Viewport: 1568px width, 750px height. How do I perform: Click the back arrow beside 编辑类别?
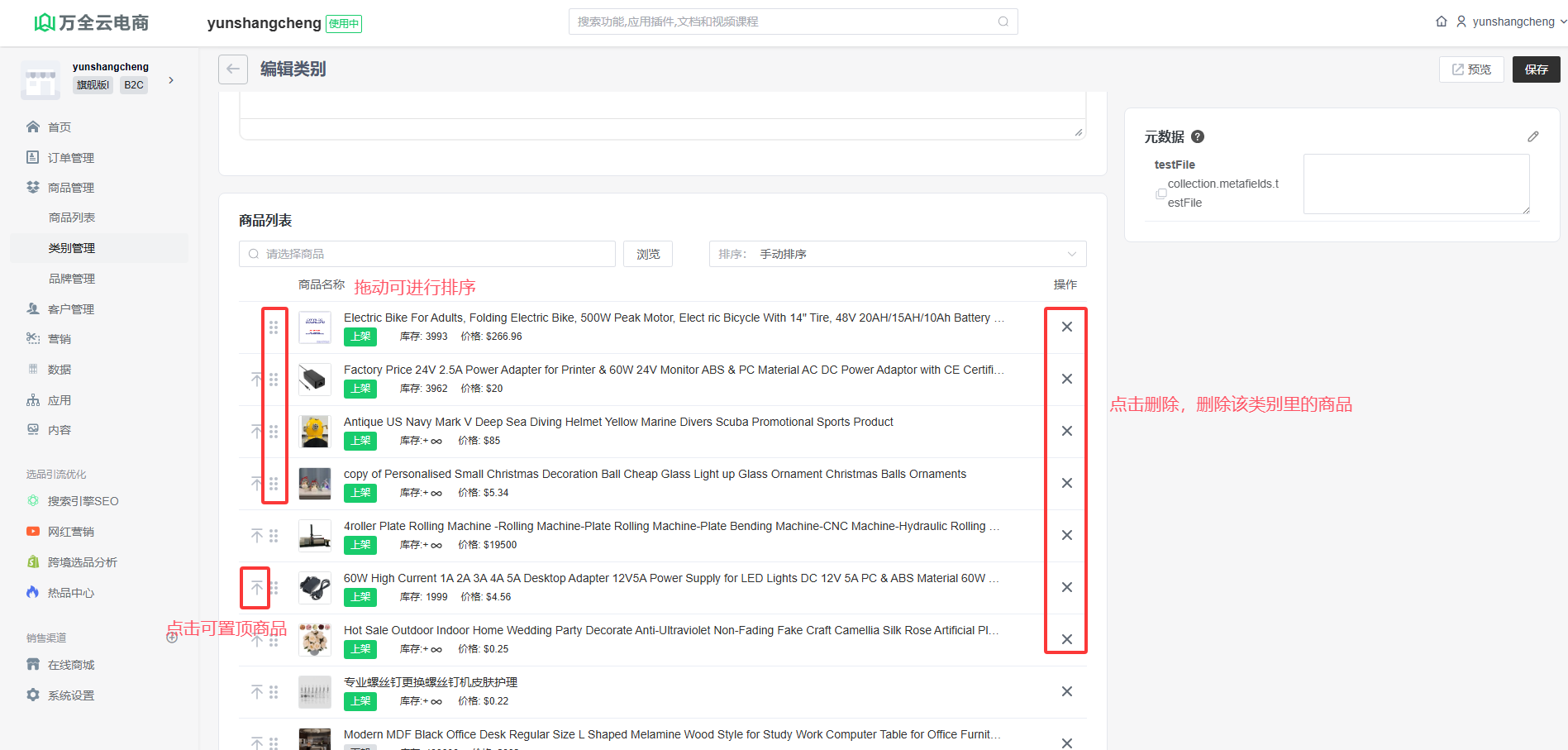pos(233,69)
